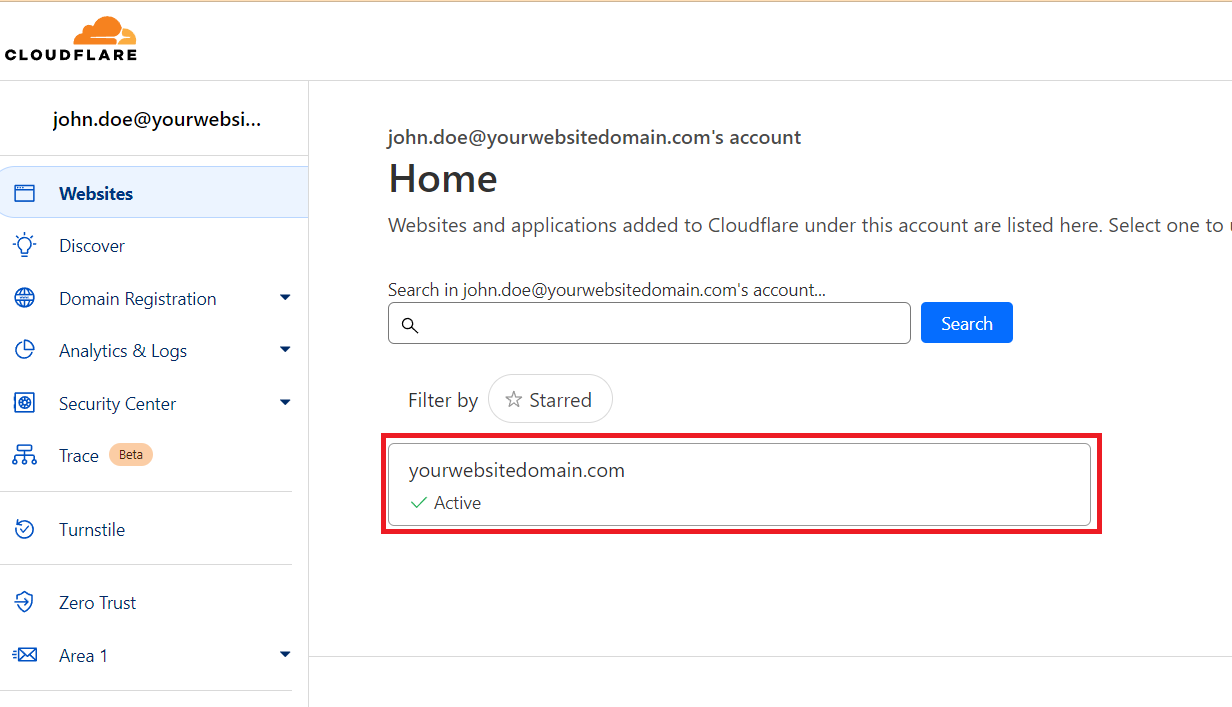The image size is (1232, 707).
Task: Expand the Security Center dropdown arrow
Action: 285,403
